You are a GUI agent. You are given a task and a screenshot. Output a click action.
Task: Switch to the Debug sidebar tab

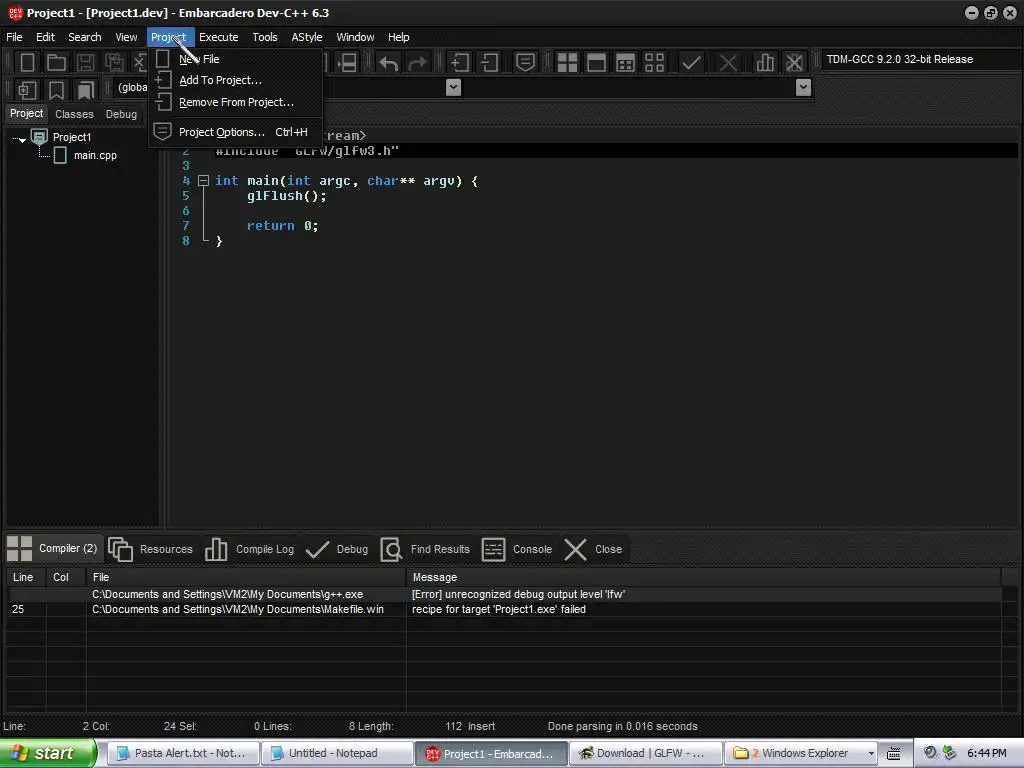click(121, 114)
